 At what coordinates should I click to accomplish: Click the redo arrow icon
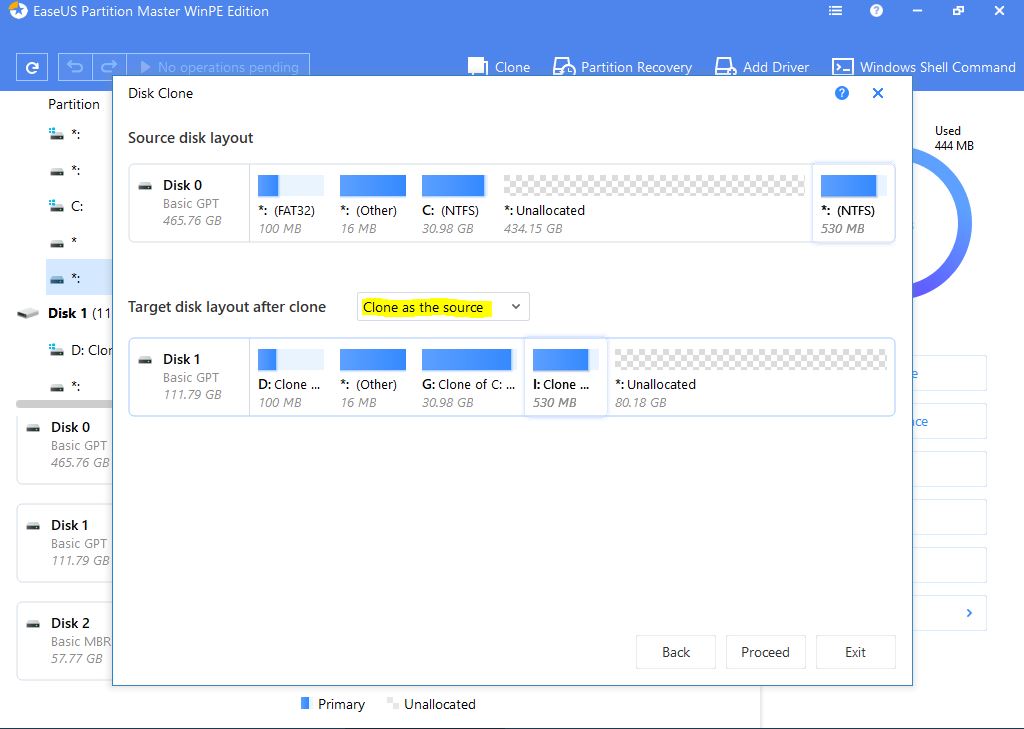coord(111,68)
